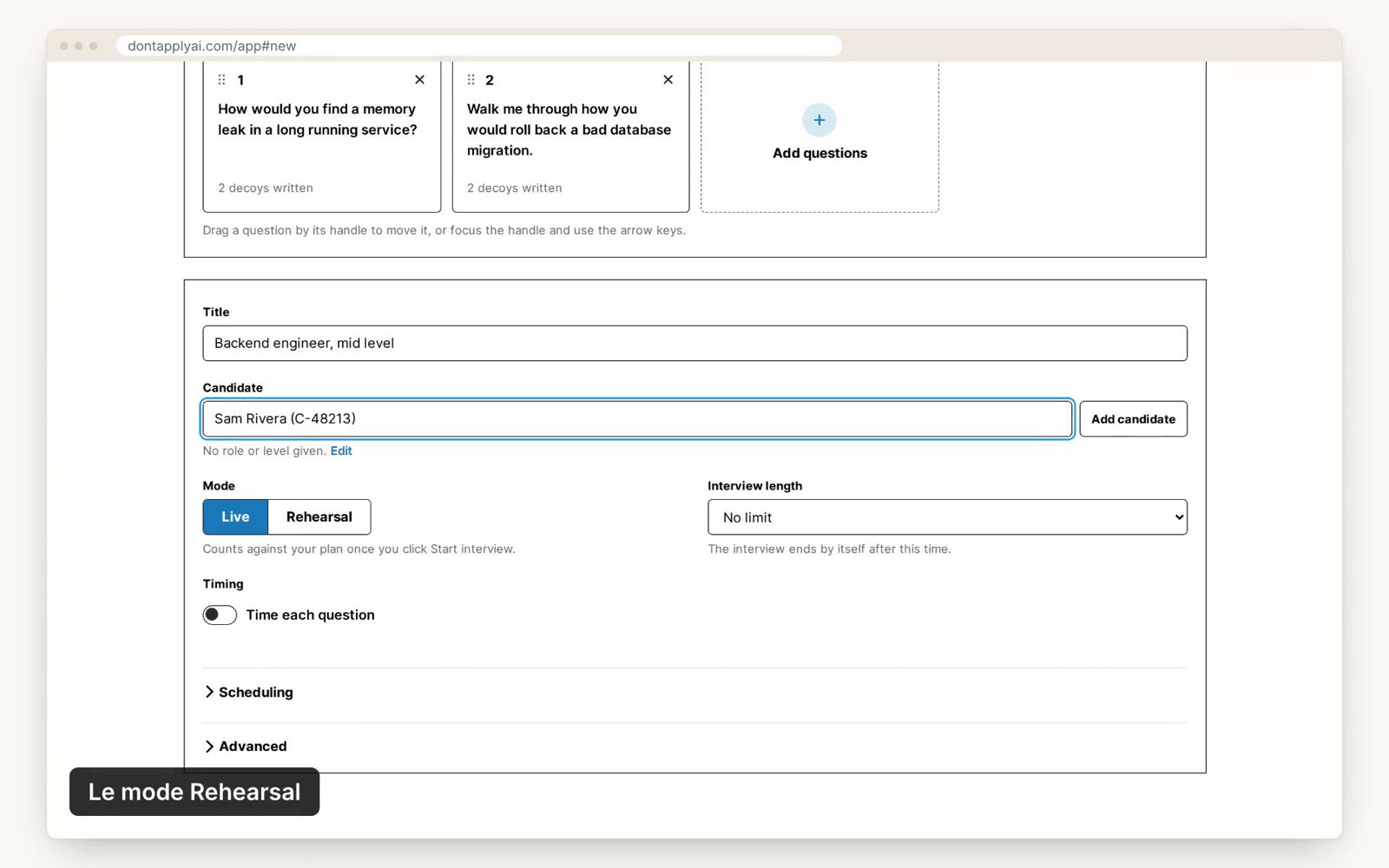This screenshot has height=868, width=1389.
Task: Enable the Time each question switch
Action: (220, 615)
